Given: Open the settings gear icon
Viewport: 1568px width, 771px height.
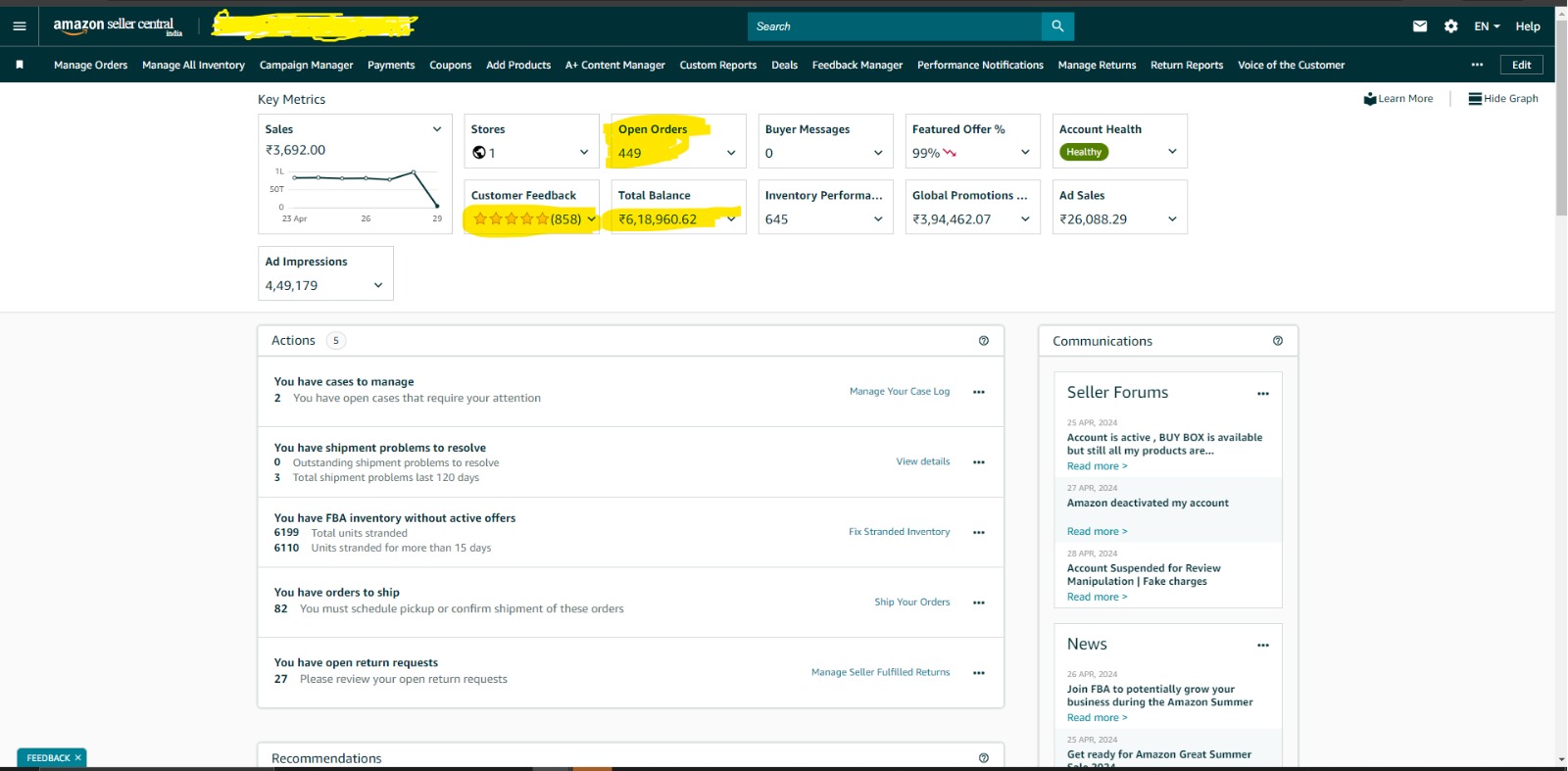Looking at the screenshot, I should coord(1451,26).
